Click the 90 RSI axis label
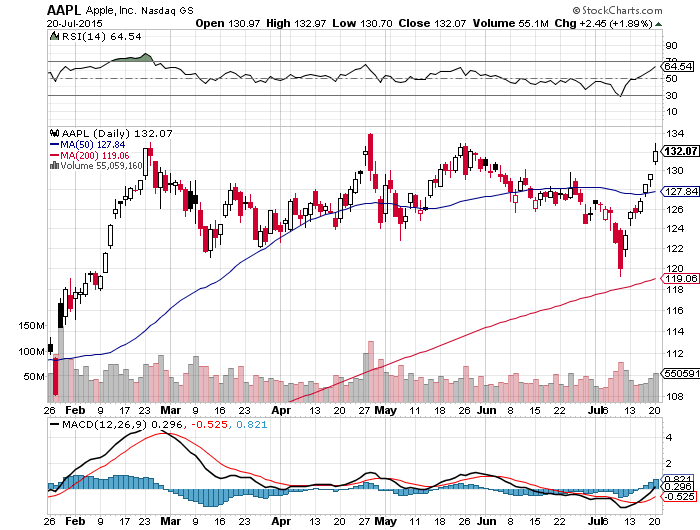Image resolution: width=700 pixels, height=530 pixels. (x=671, y=46)
